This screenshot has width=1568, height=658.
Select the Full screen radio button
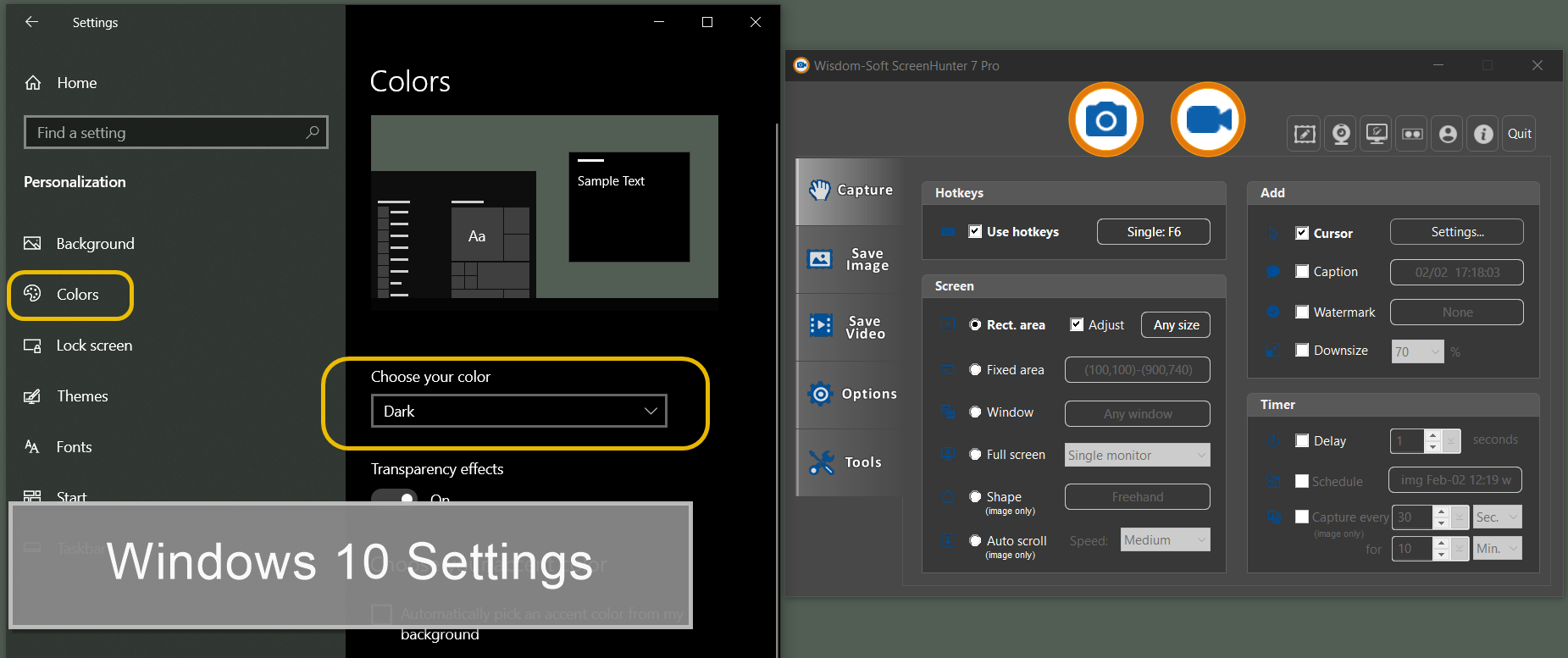coord(975,455)
